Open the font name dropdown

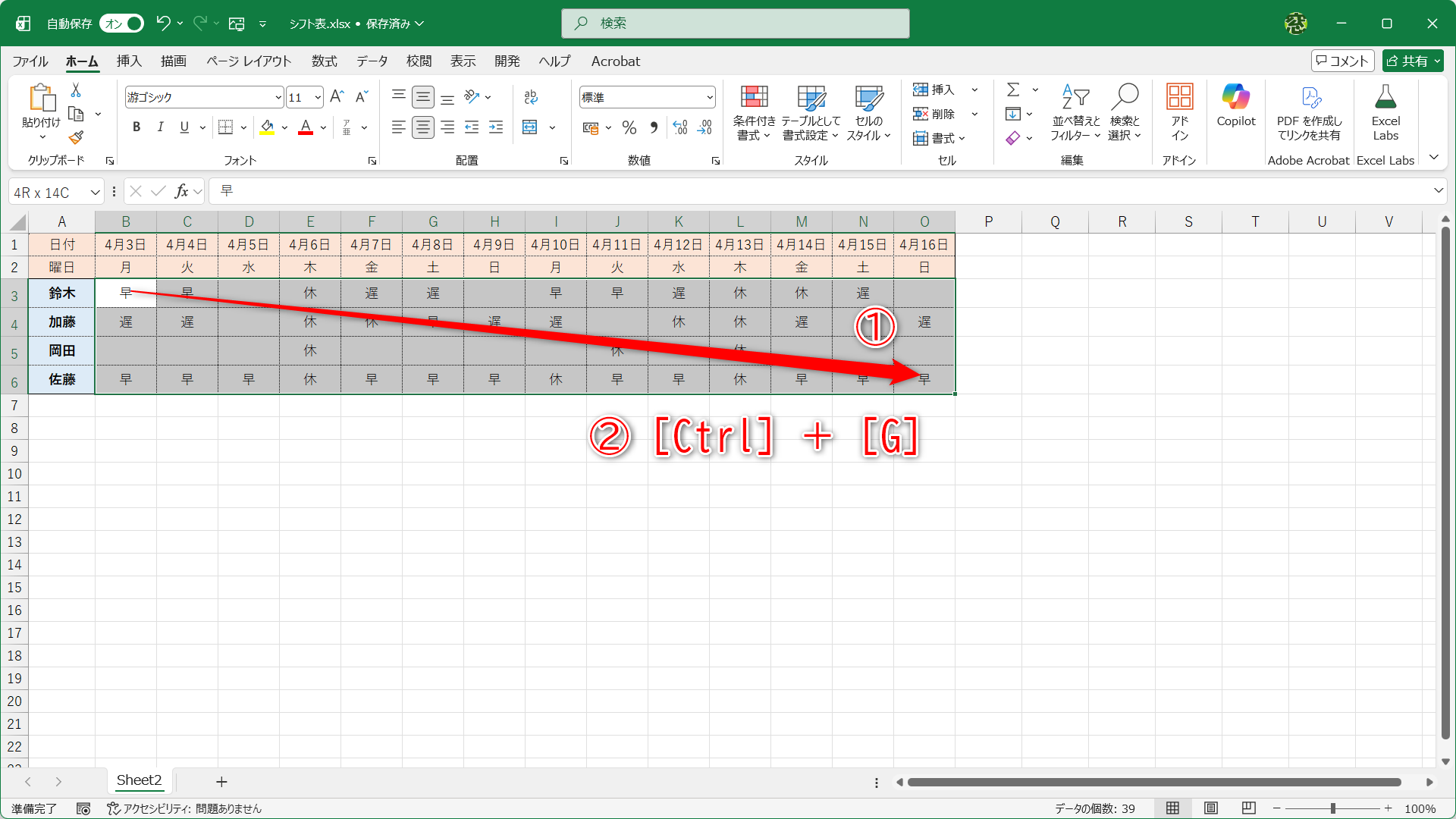(278, 97)
